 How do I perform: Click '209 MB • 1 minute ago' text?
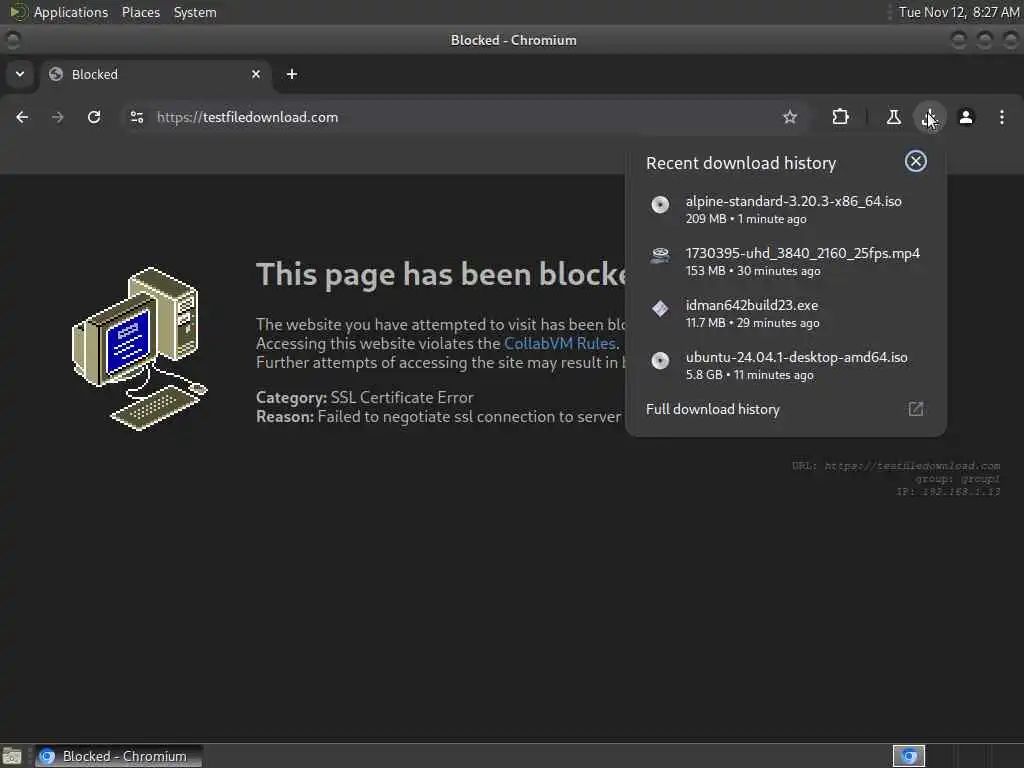[746, 219]
